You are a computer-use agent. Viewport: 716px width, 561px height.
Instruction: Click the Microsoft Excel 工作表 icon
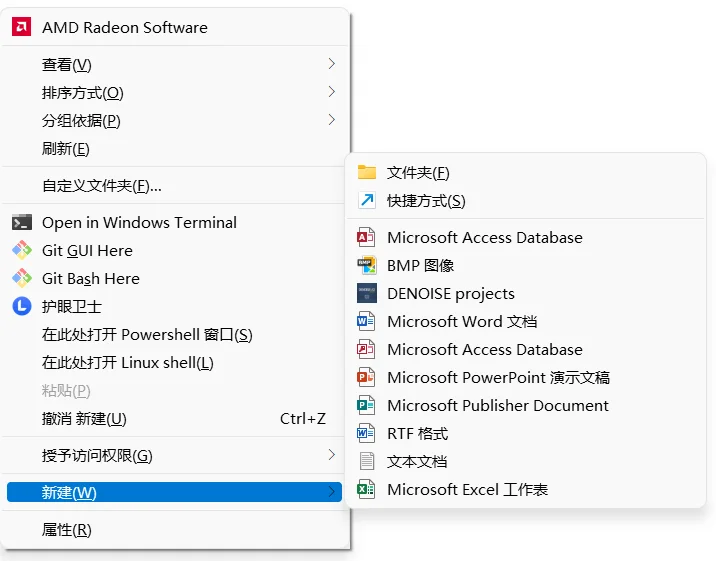click(366, 489)
